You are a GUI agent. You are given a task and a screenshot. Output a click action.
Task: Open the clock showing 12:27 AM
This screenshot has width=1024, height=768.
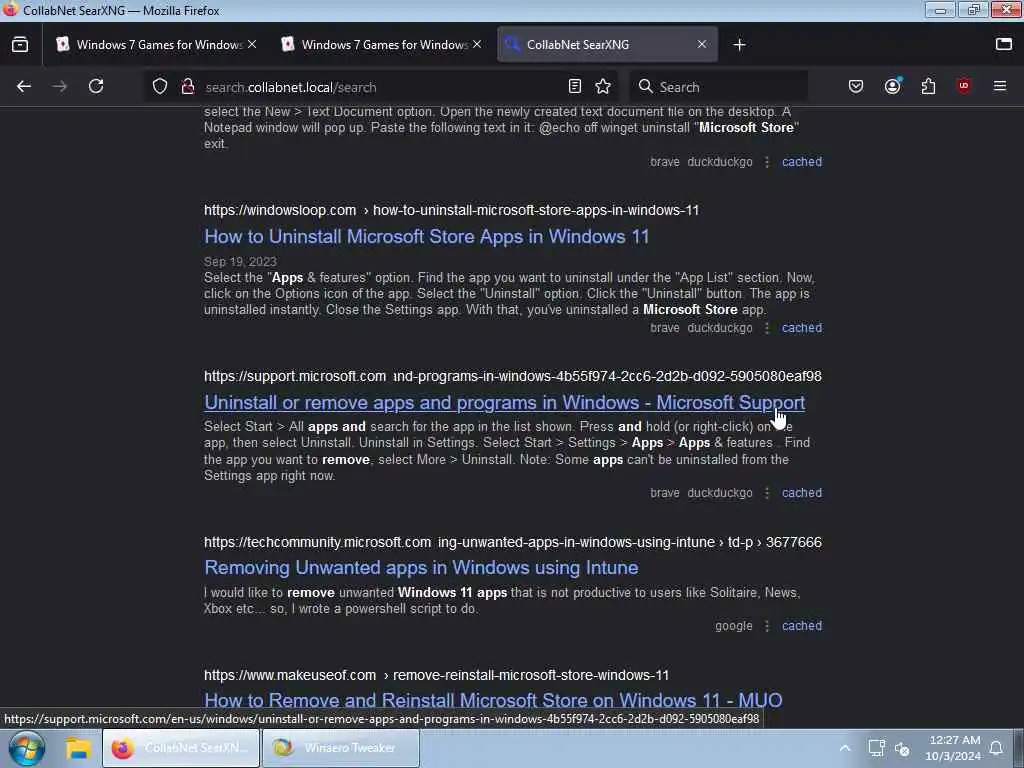[x=953, y=748]
